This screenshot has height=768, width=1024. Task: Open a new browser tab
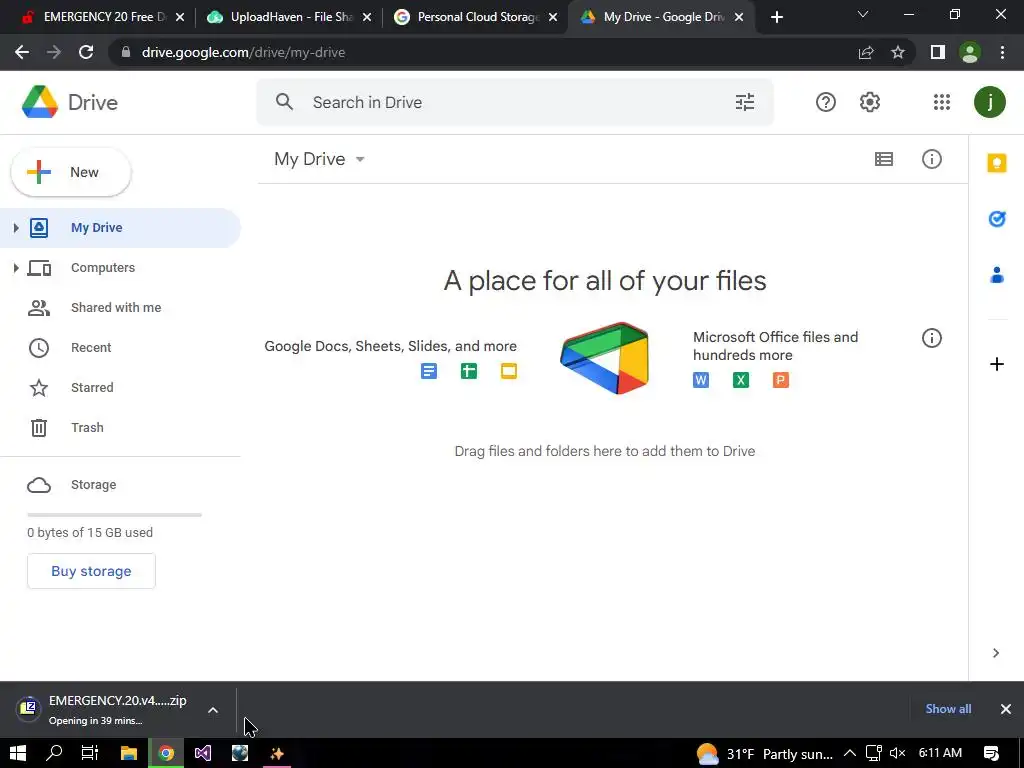point(776,17)
